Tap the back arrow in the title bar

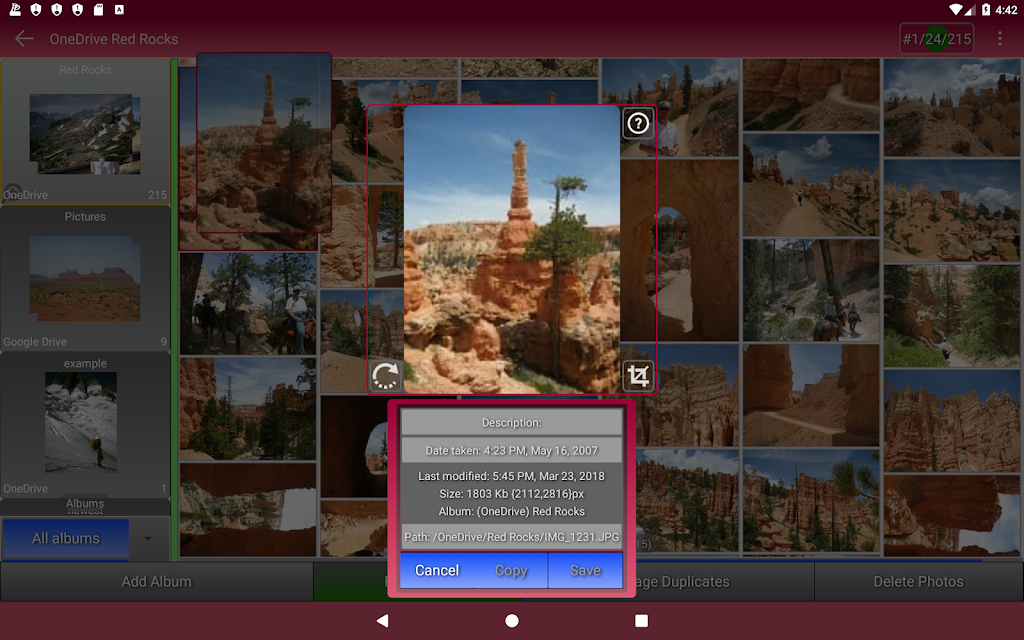coord(24,39)
